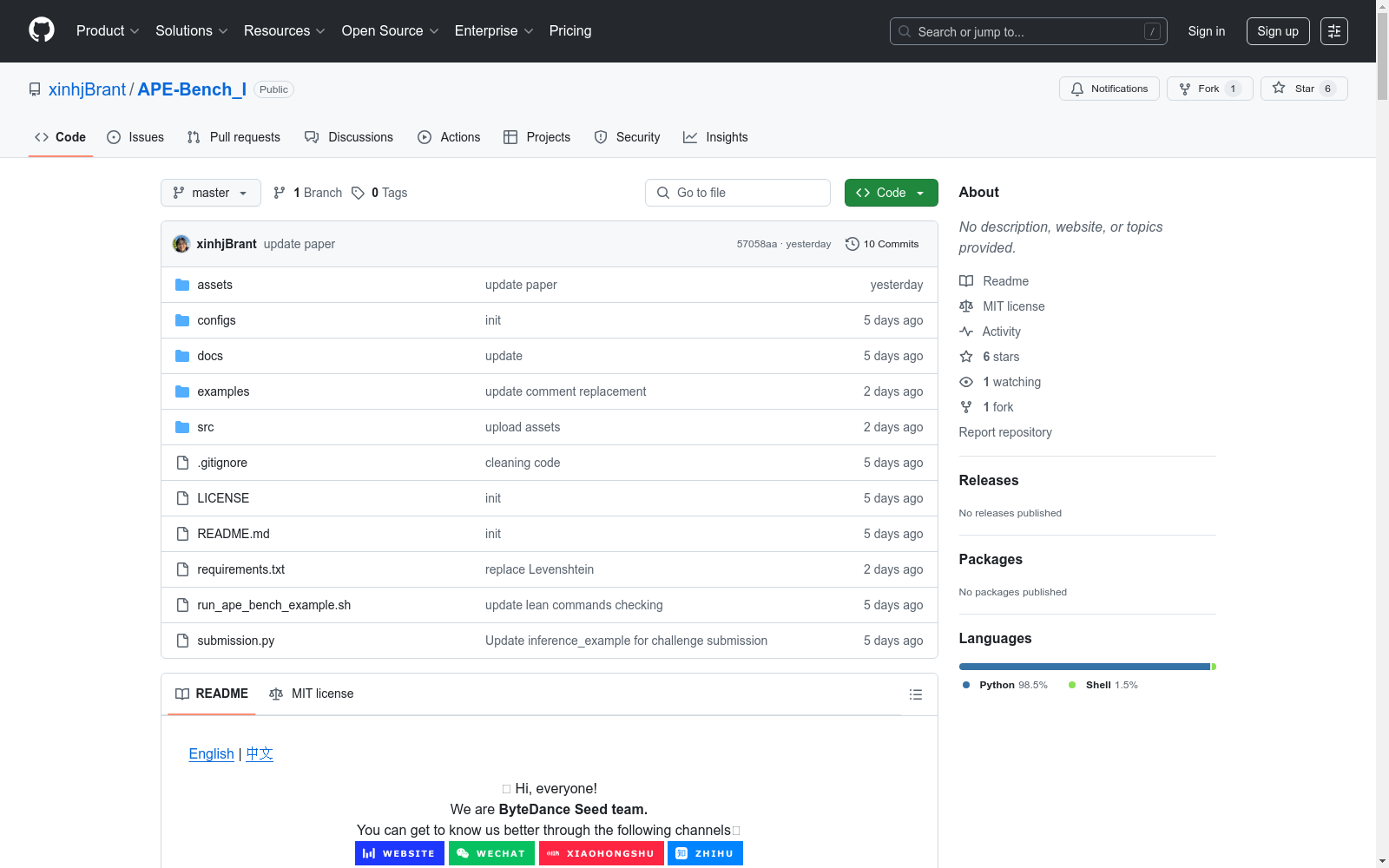This screenshot has height=868, width=1389.
Task: Expand the Solutions menu
Action: tap(192, 31)
